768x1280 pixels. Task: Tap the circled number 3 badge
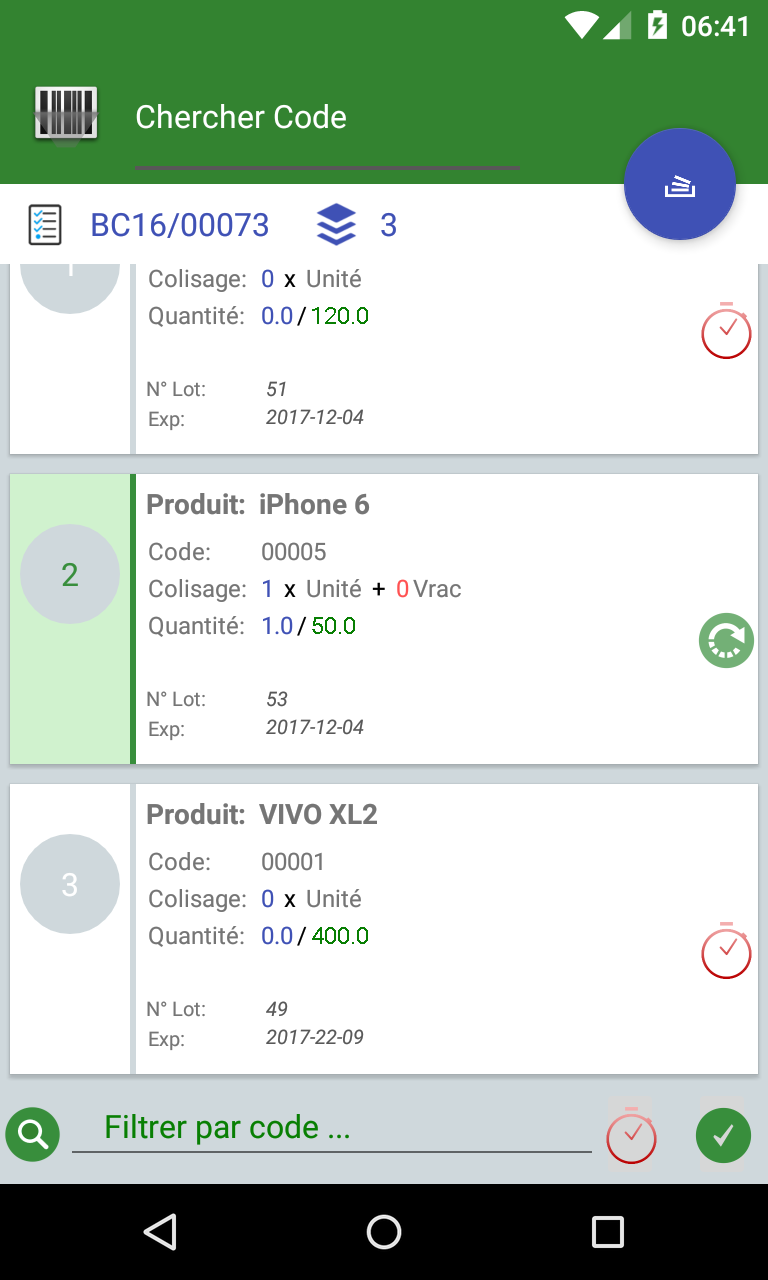(x=70, y=883)
